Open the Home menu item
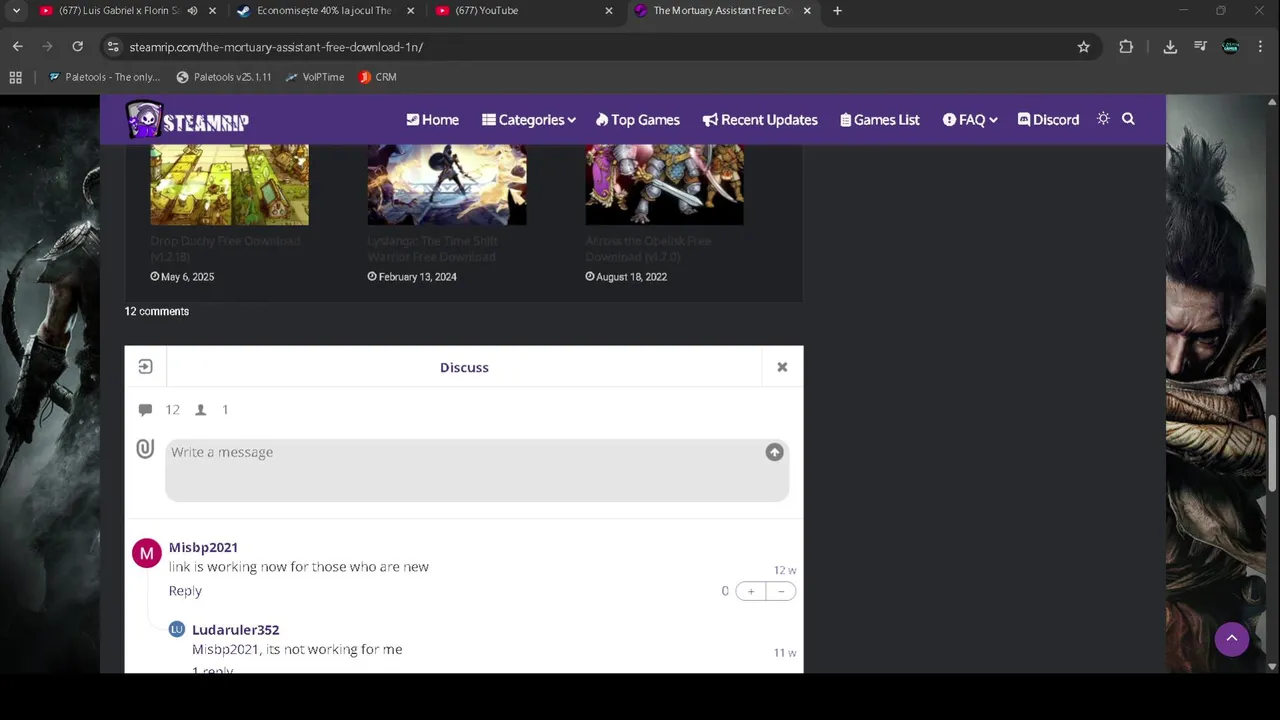The width and height of the screenshot is (1280, 720). pyautogui.click(x=432, y=120)
